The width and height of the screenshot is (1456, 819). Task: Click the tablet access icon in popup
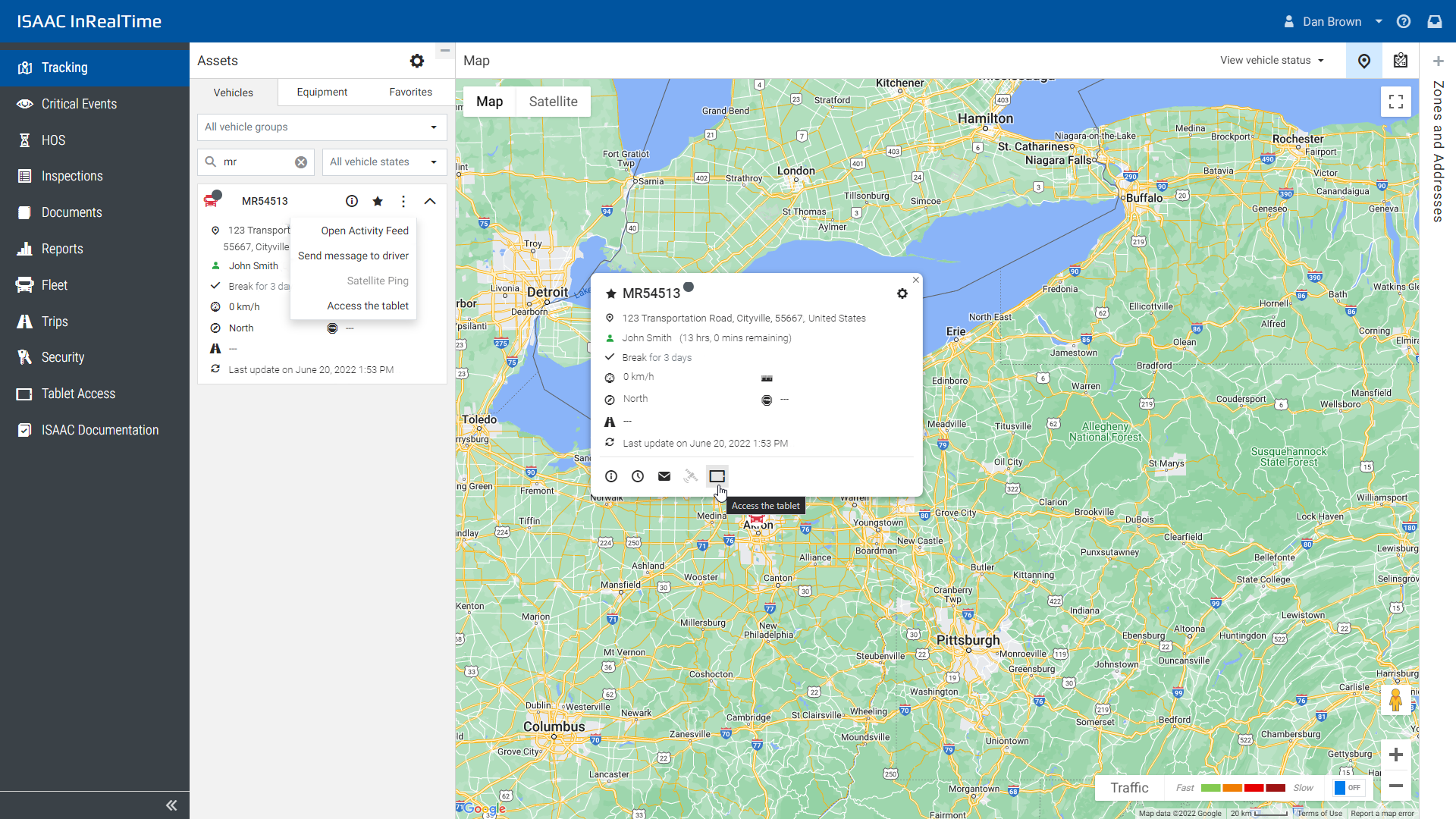tap(717, 476)
